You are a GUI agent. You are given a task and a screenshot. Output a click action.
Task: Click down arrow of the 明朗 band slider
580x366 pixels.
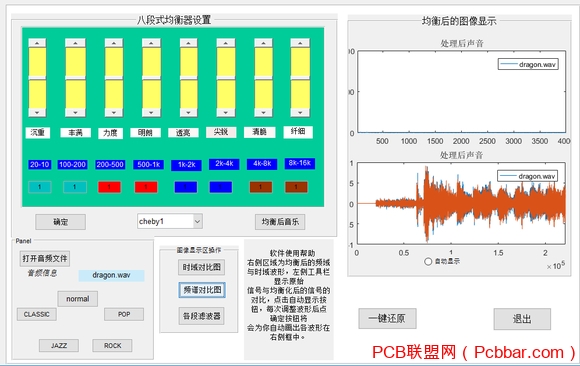151,112
